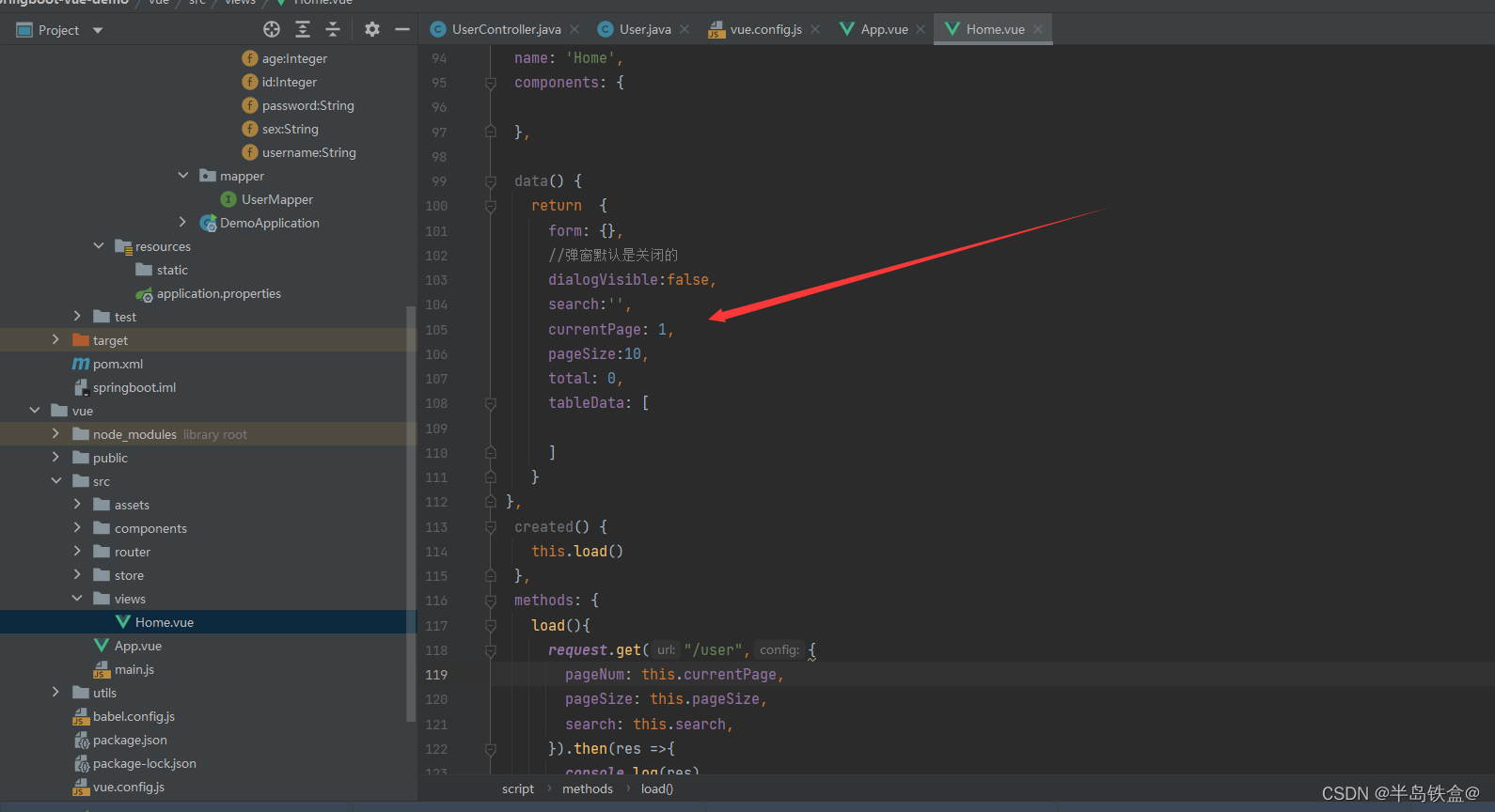Click the locate-in-project target icon
Viewport: 1495px width, 812px height.
coord(272,29)
